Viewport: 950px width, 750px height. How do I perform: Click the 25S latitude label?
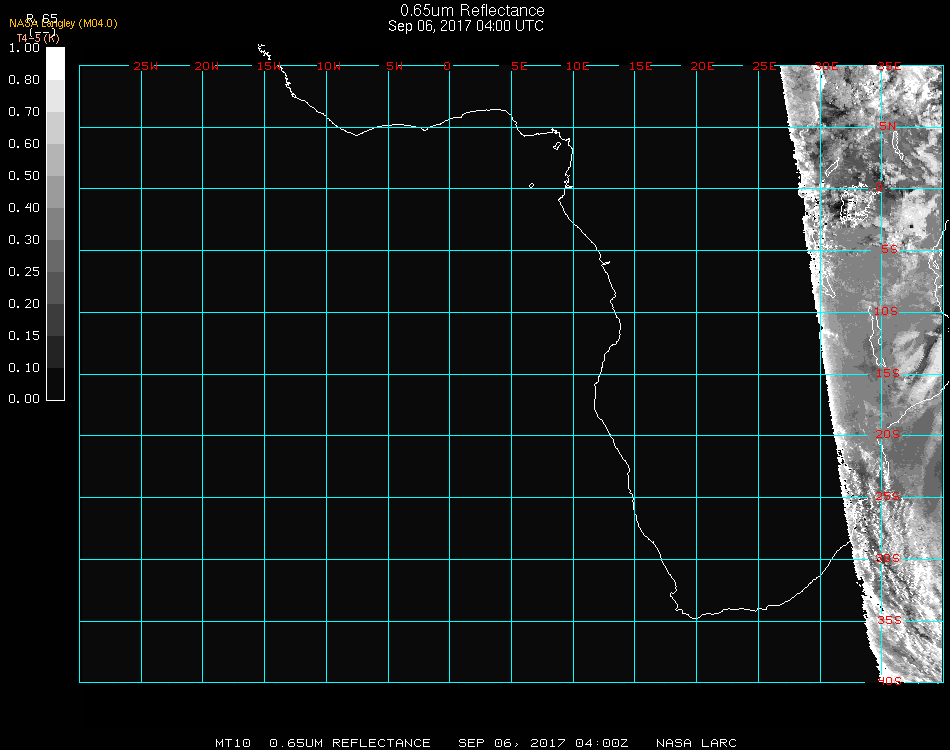(x=888, y=496)
